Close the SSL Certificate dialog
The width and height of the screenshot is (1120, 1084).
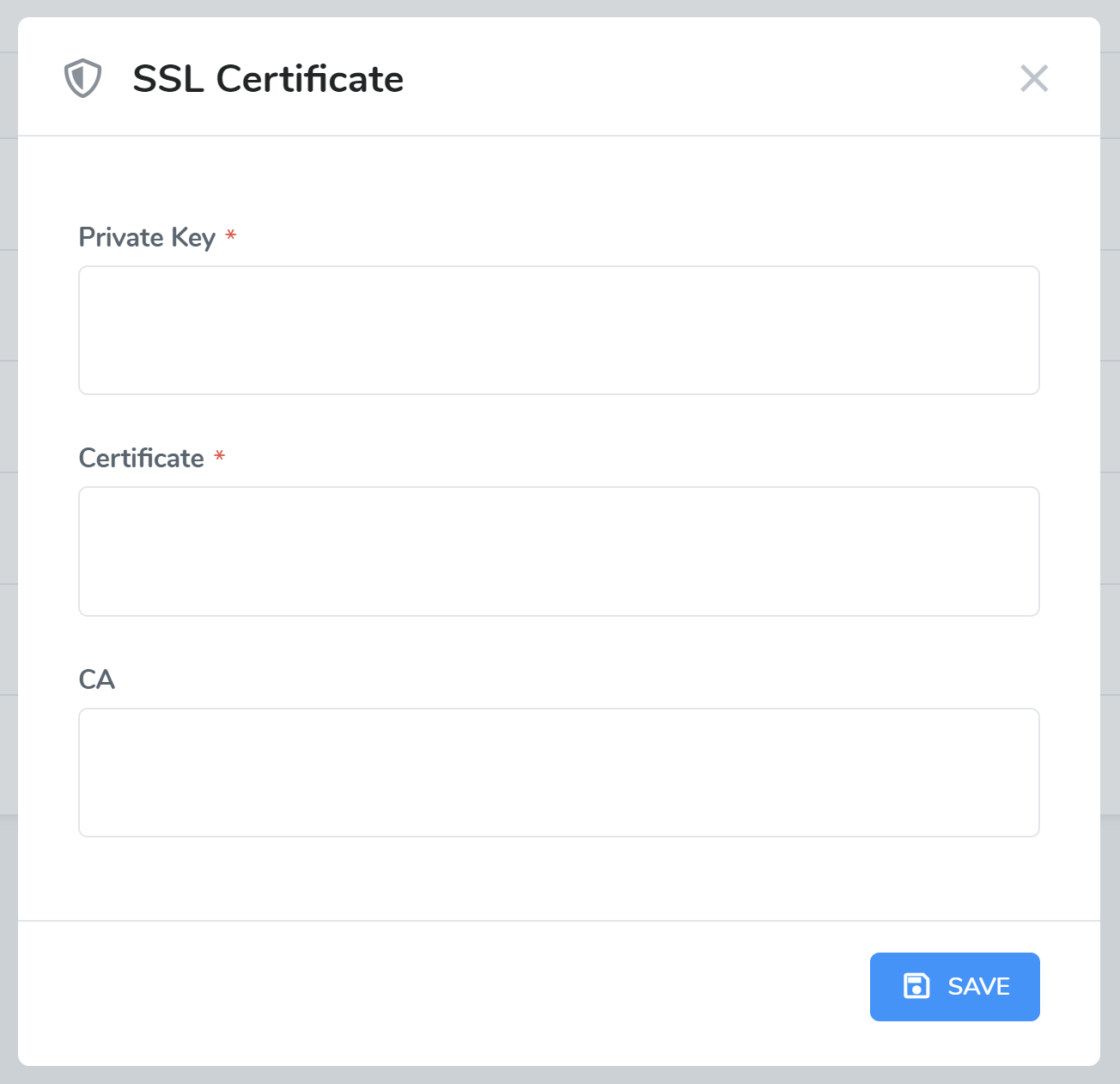click(x=1034, y=78)
